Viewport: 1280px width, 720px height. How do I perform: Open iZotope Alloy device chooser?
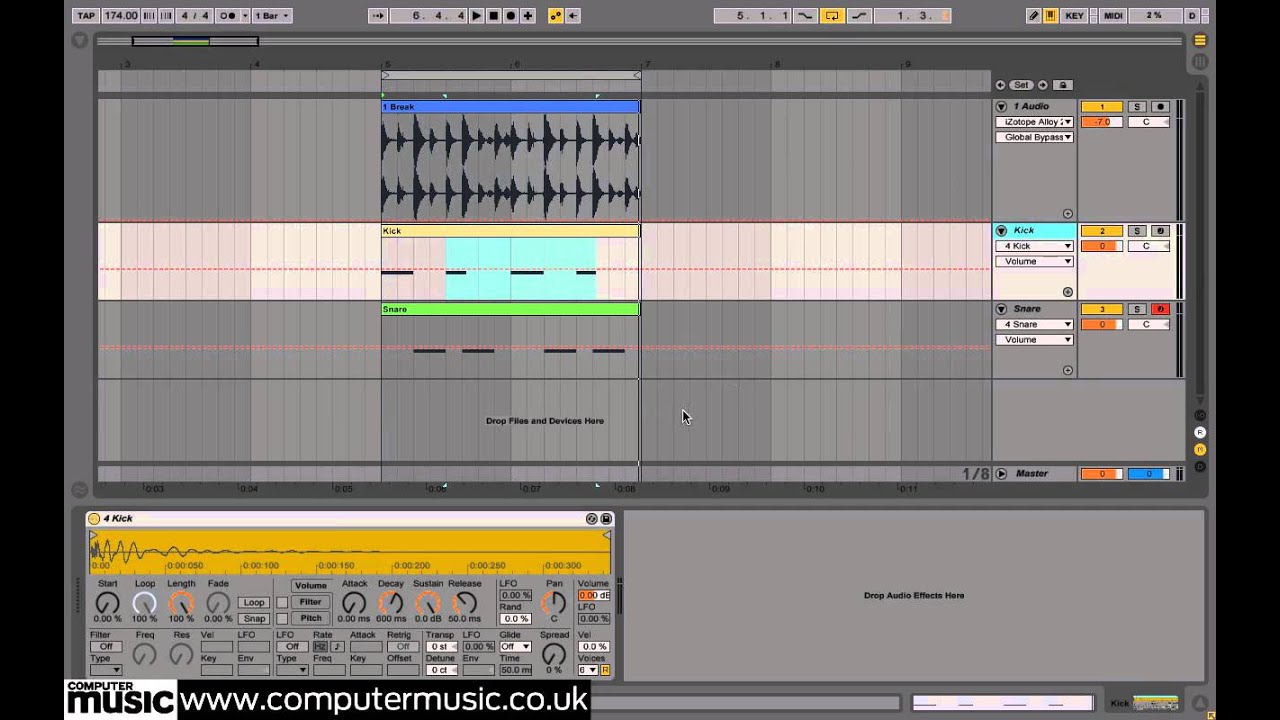point(1034,122)
